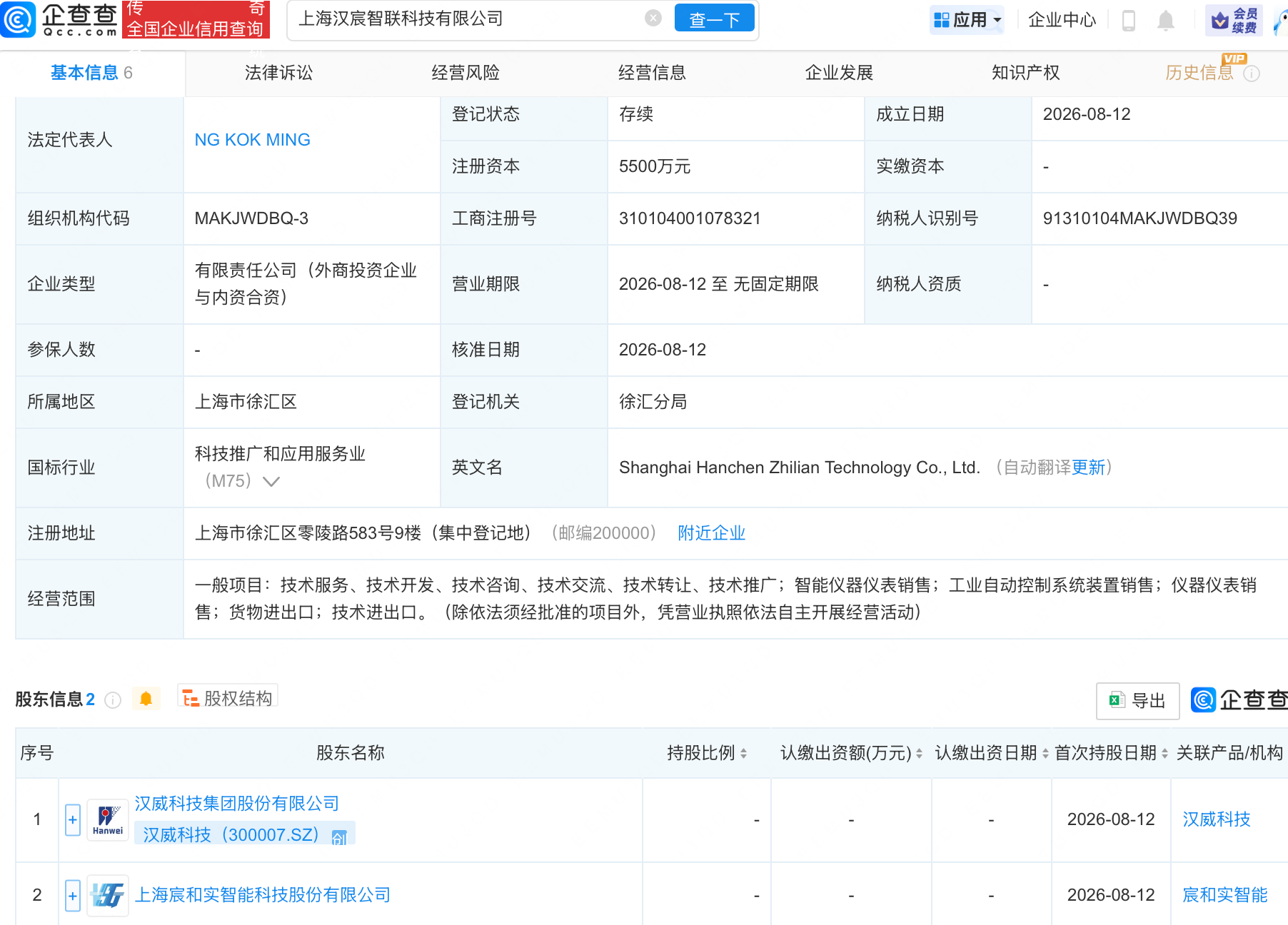Click the mobile phone icon
The image size is (1288, 925).
pos(1129,20)
